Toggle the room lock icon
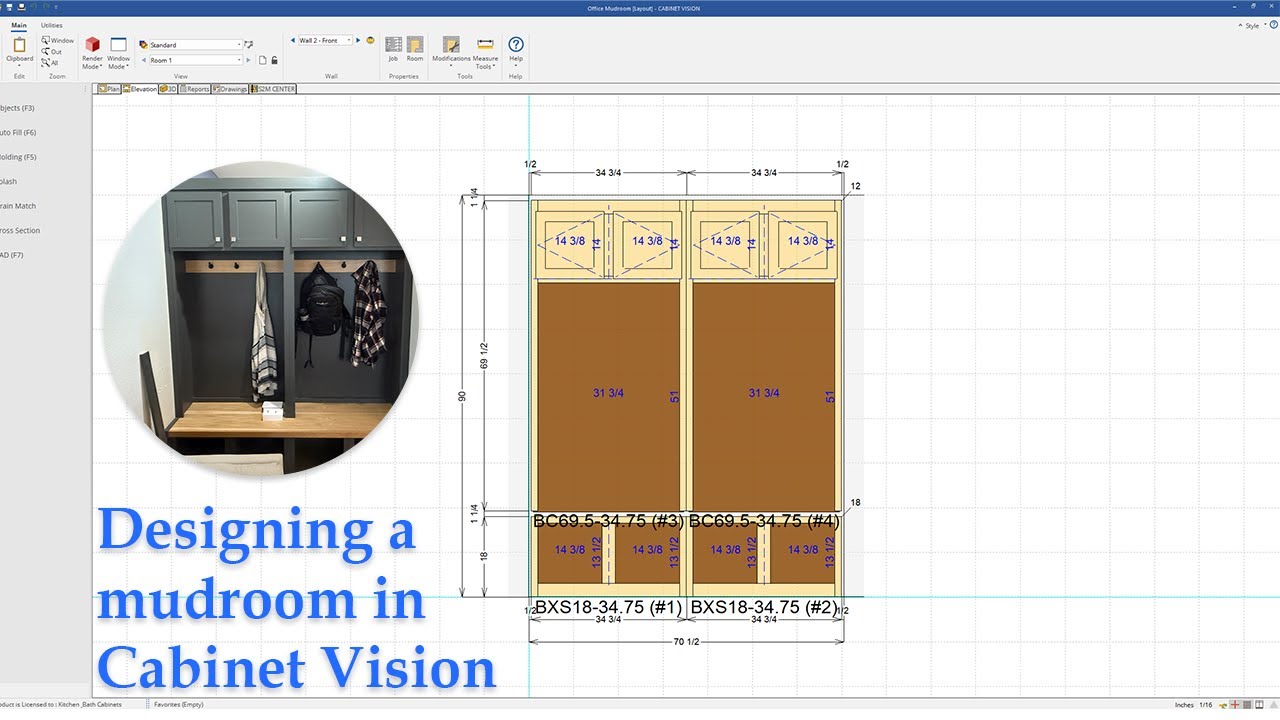This screenshot has width=1280, height=720. coord(274,60)
